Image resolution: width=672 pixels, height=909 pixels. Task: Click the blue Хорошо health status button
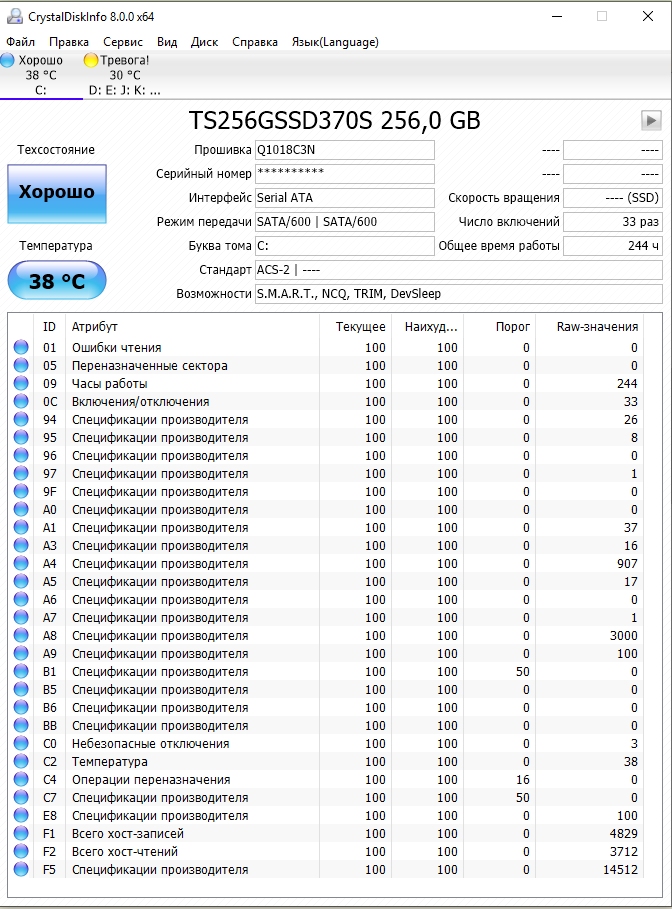point(57,194)
